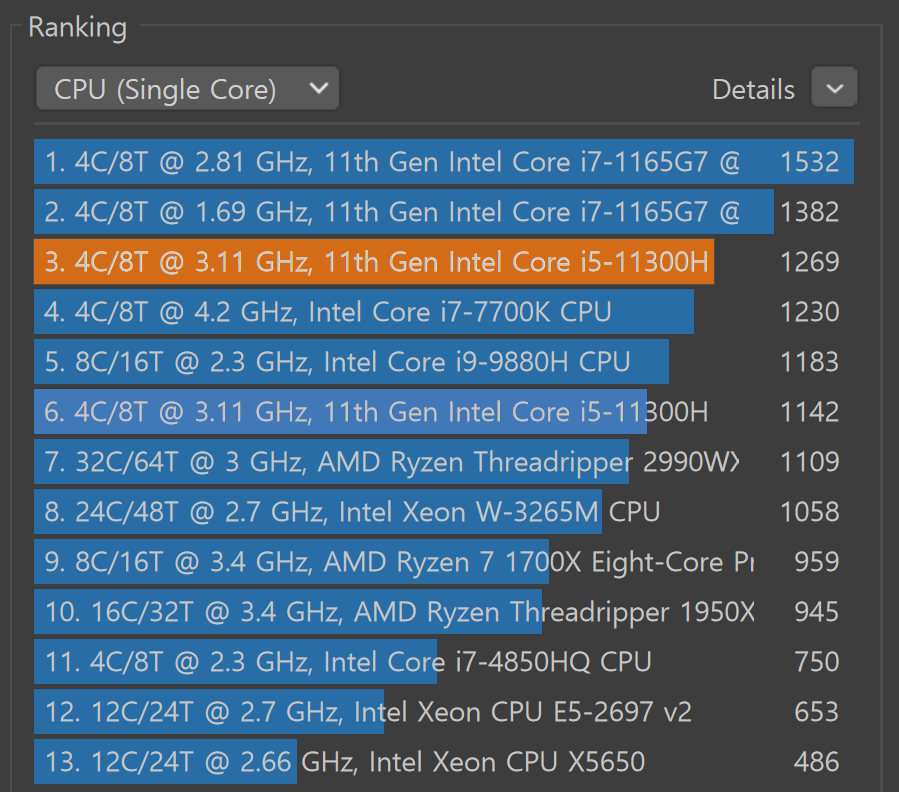Click the score 945

[x=816, y=611]
